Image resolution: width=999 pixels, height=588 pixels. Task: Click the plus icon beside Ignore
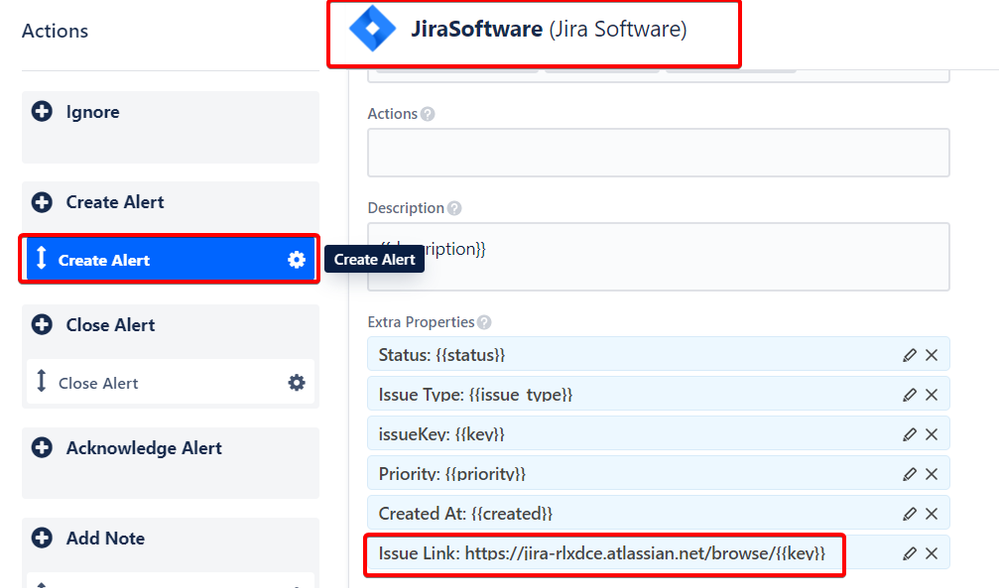[42, 111]
